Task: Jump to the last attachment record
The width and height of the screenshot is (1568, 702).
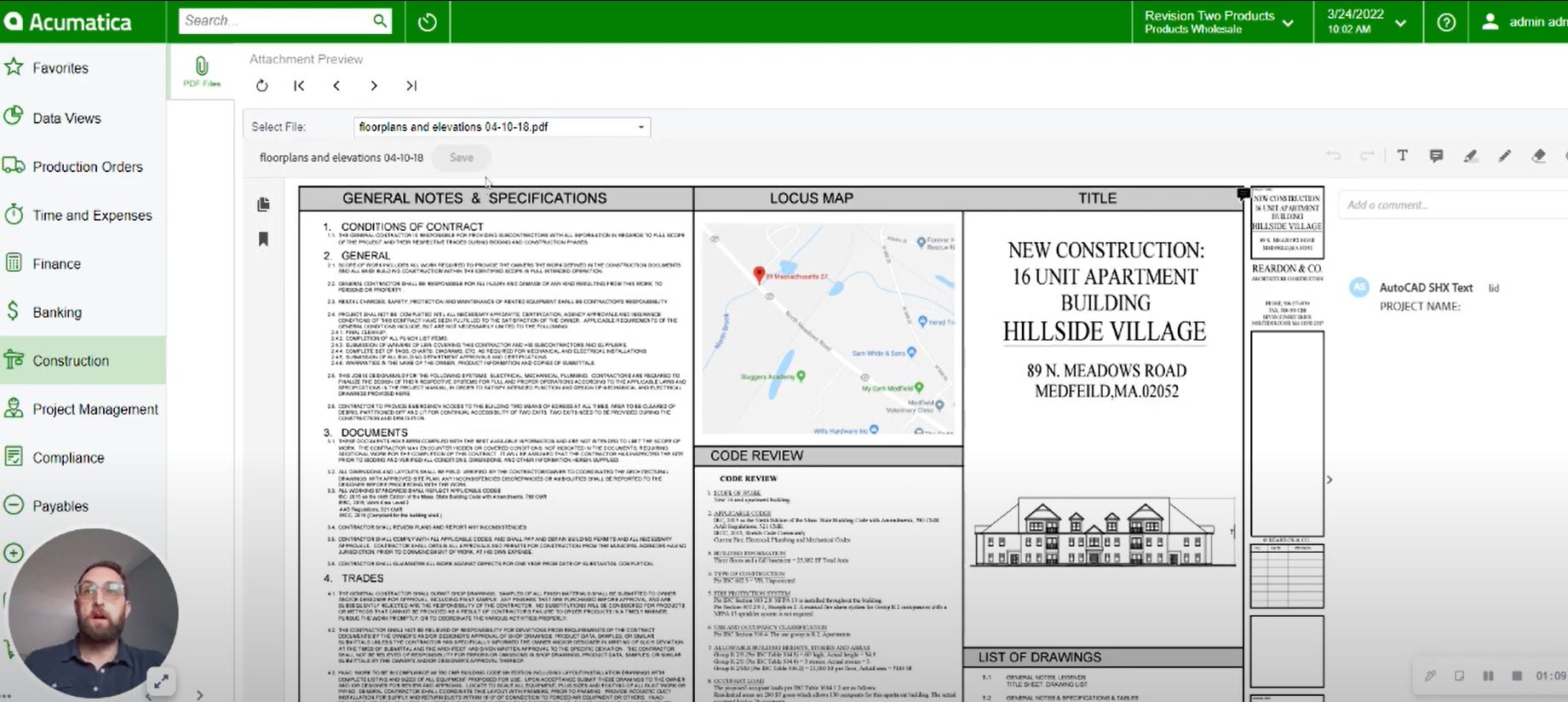Action: [411, 85]
